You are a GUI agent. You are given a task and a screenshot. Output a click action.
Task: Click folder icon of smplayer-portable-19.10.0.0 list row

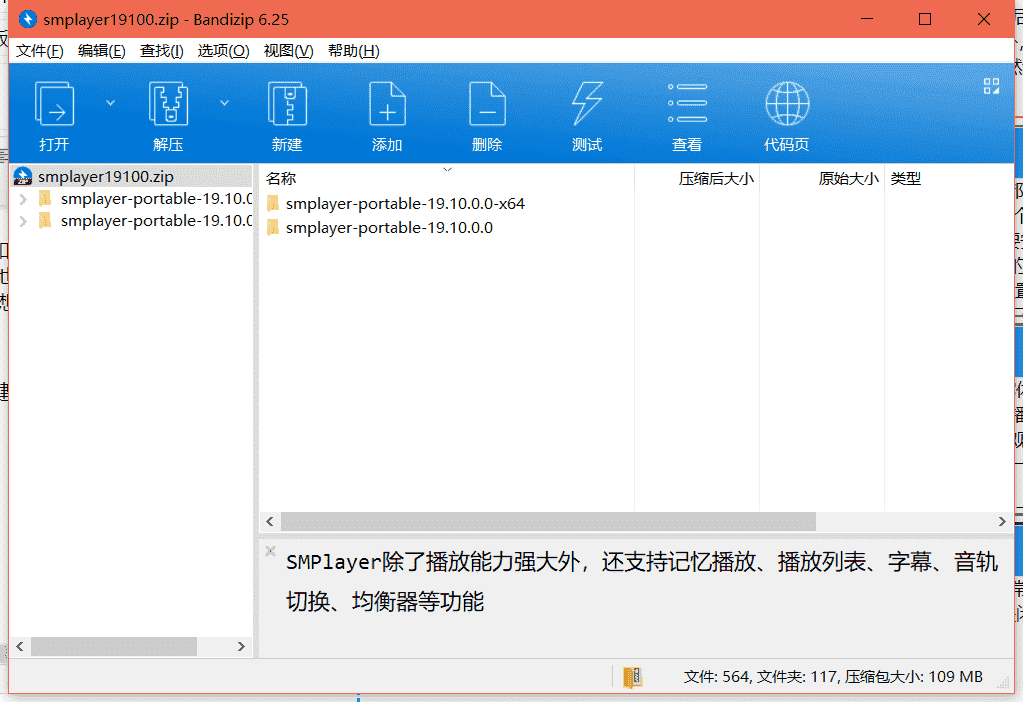click(x=273, y=228)
